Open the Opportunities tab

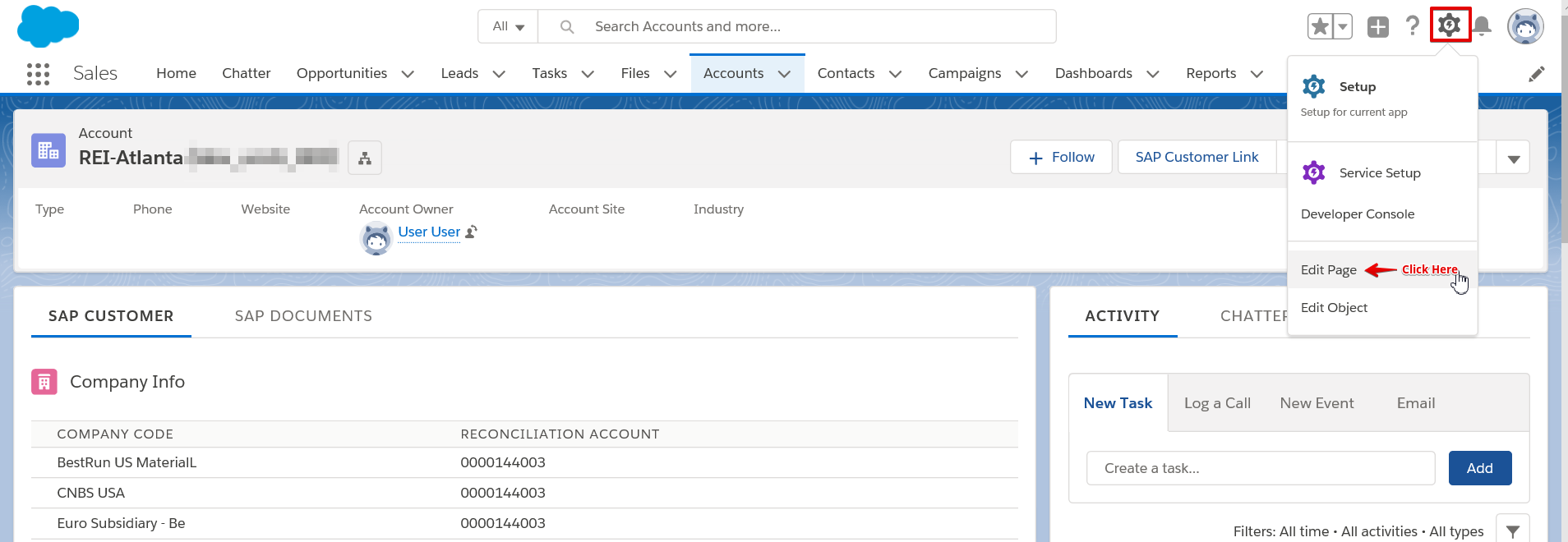[x=342, y=73]
